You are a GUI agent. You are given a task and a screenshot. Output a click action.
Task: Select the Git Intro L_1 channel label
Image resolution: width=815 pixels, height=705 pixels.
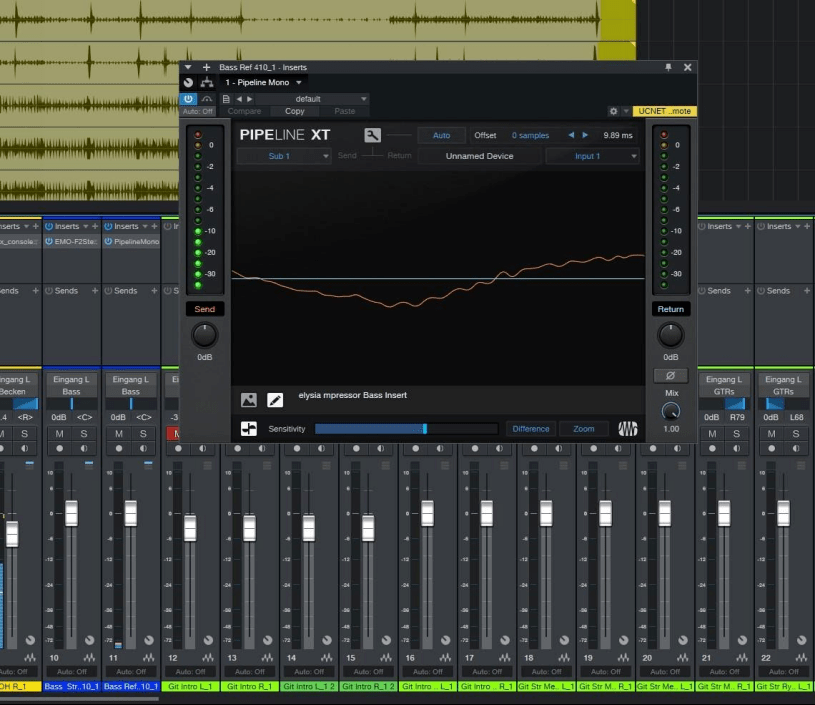point(190,687)
